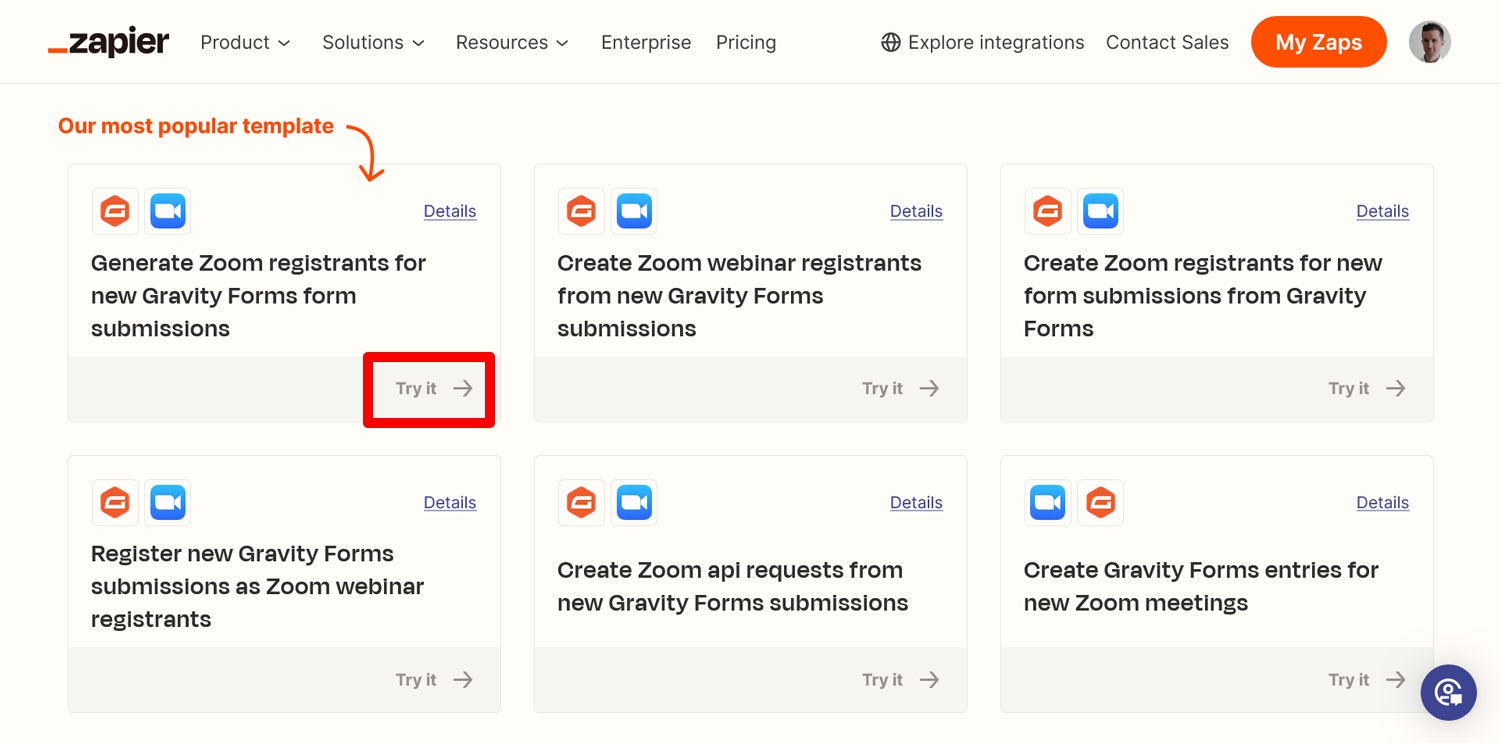Click the Zapier logo
The width and height of the screenshot is (1500, 743).
point(108,42)
